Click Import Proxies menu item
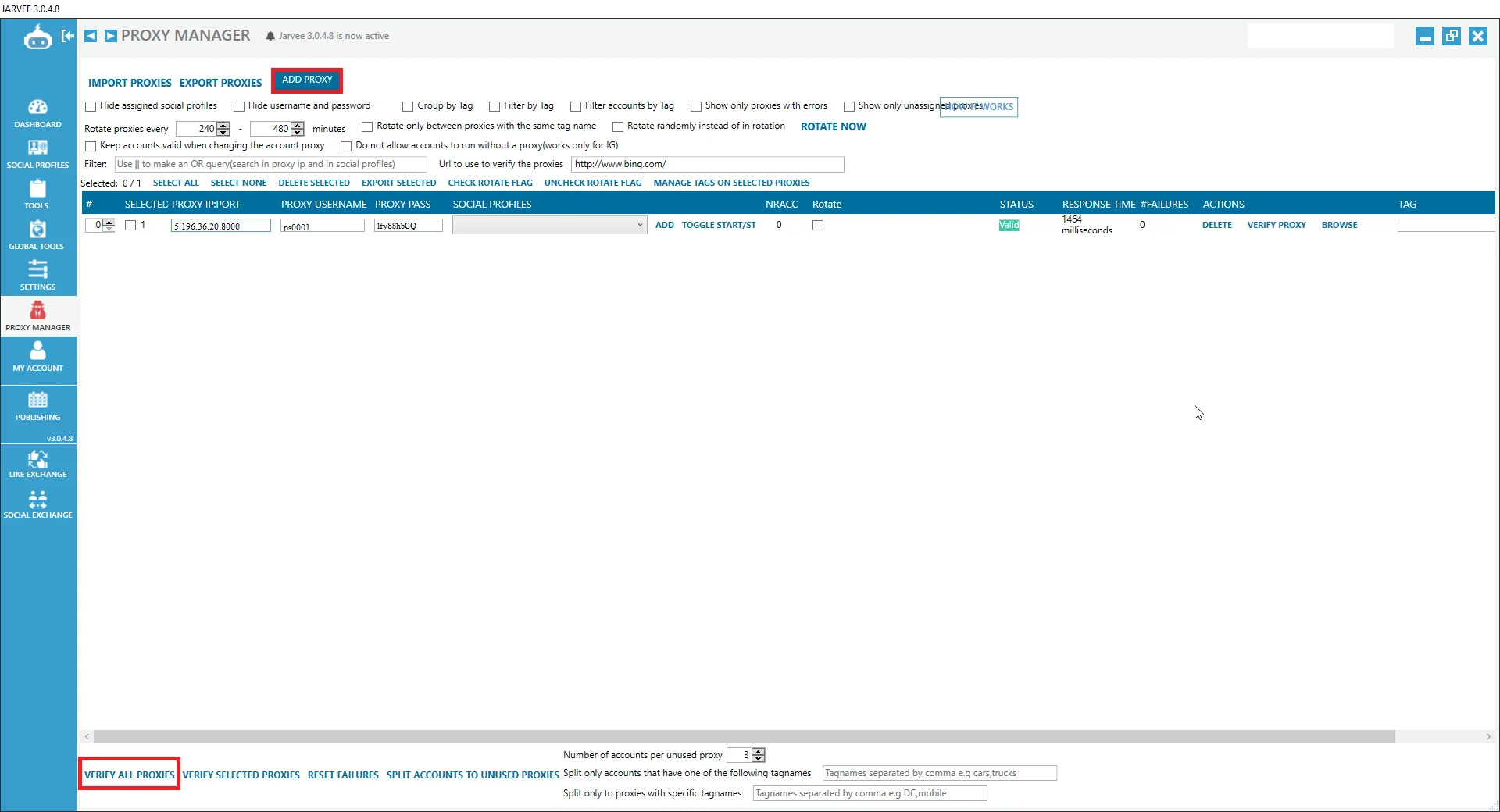The width and height of the screenshot is (1500, 812). click(x=130, y=83)
